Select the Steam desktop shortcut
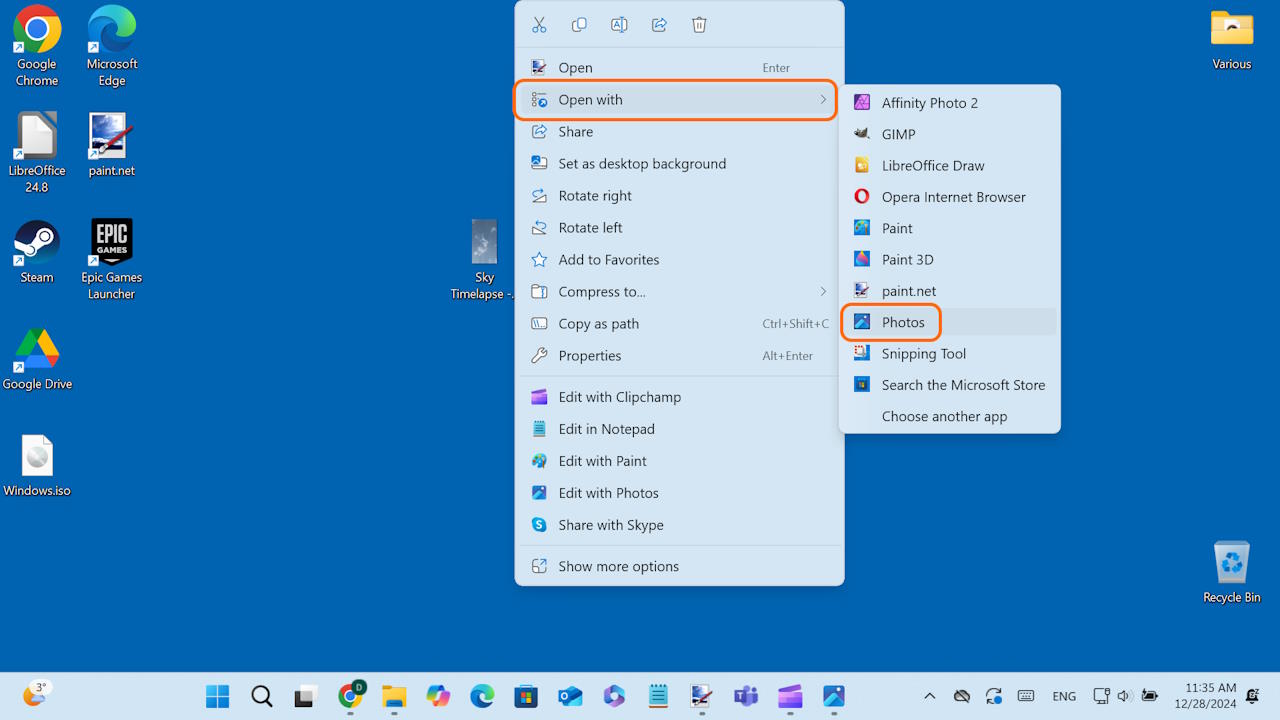Viewport: 1280px width, 720px height. tap(37, 251)
